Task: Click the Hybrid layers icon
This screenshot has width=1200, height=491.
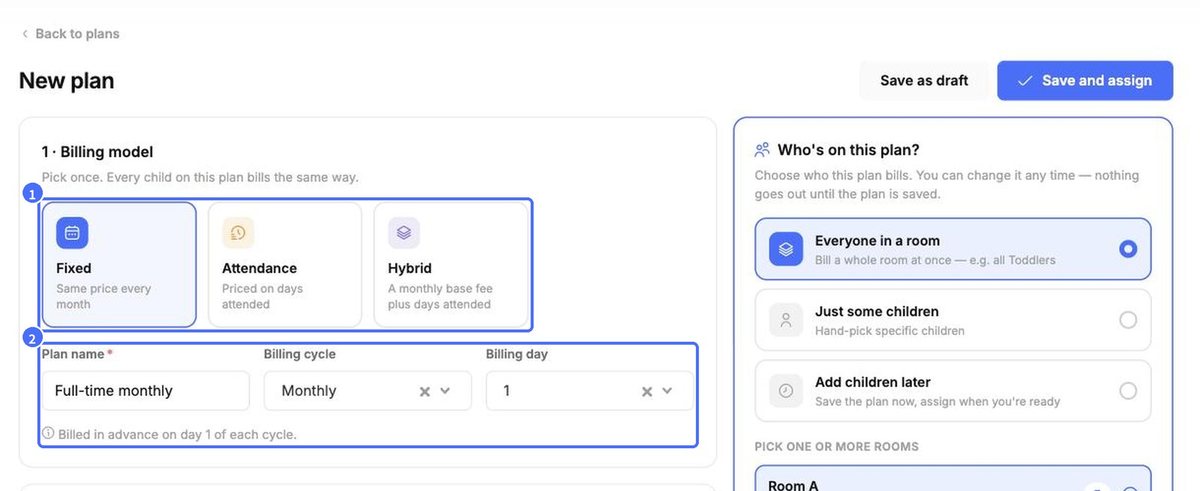Action: coord(404,233)
